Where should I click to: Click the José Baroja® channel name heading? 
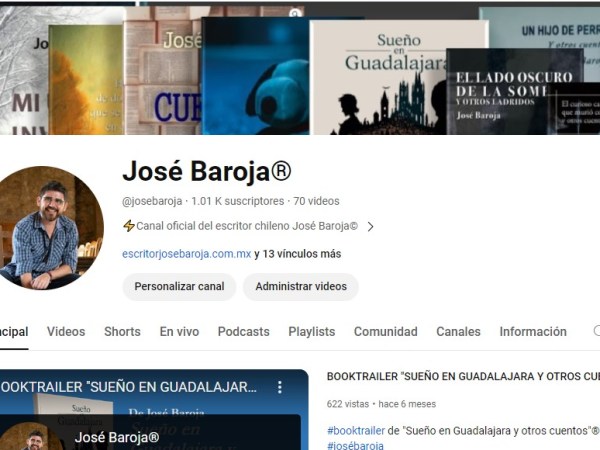coord(207,171)
